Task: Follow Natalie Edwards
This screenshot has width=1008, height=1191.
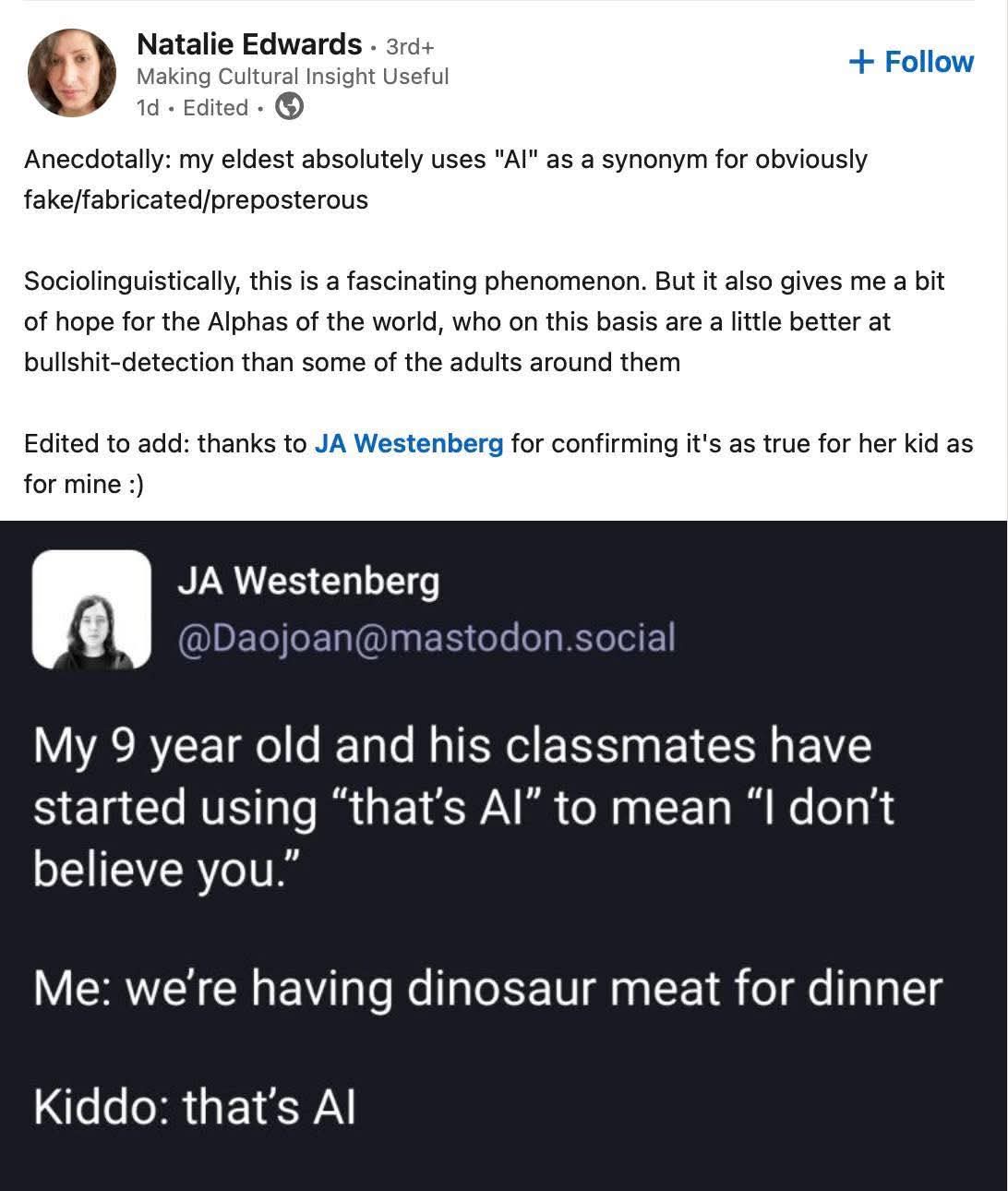Action: (911, 62)
